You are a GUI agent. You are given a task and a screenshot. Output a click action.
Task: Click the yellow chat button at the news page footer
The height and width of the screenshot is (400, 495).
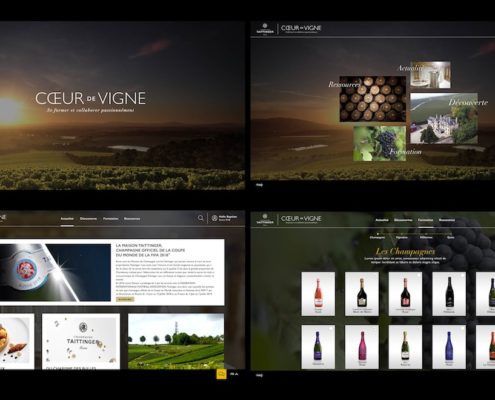[221, 374]
